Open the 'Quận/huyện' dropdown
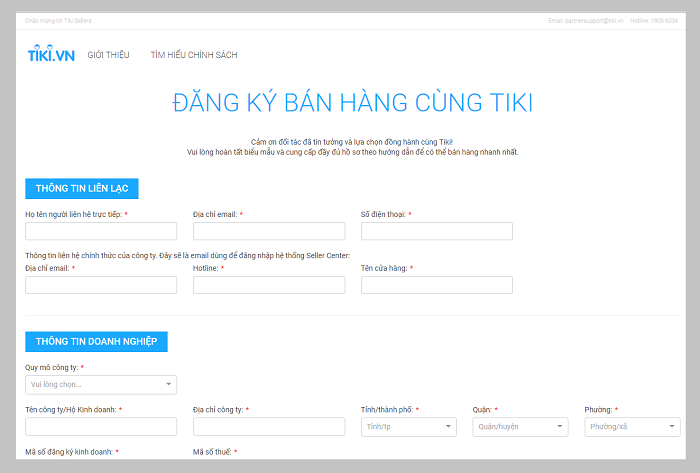The image size is (700, 473). (520, 427)
